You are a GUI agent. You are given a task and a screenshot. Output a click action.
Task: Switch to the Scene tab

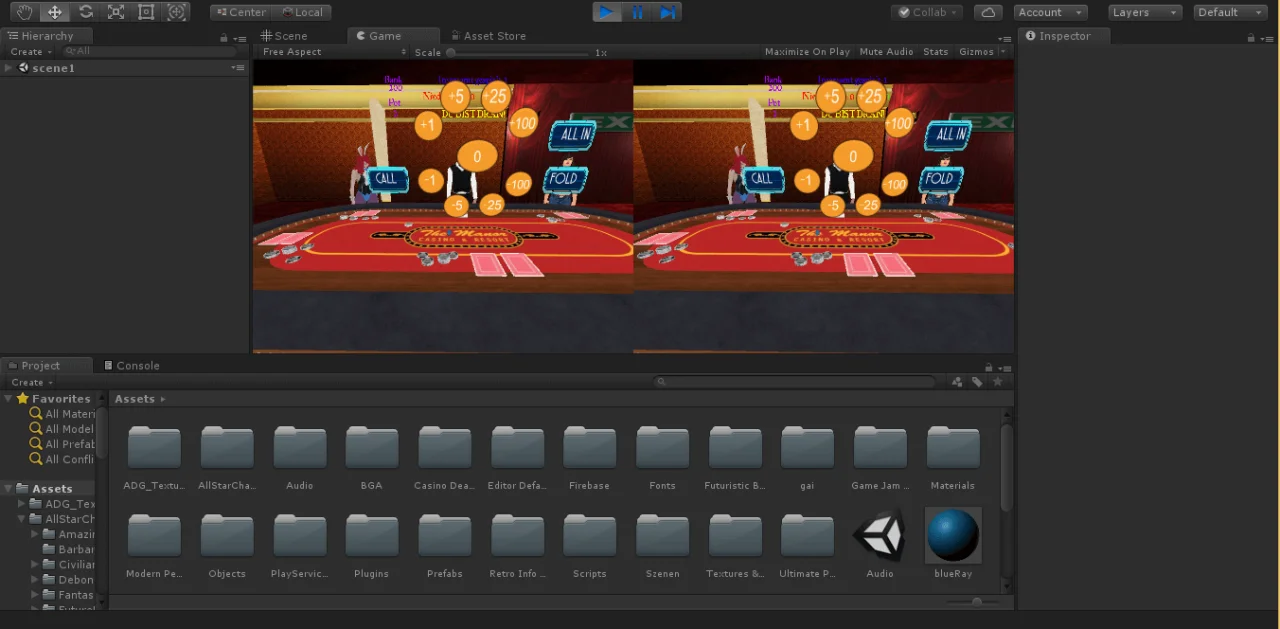(284, 35)
